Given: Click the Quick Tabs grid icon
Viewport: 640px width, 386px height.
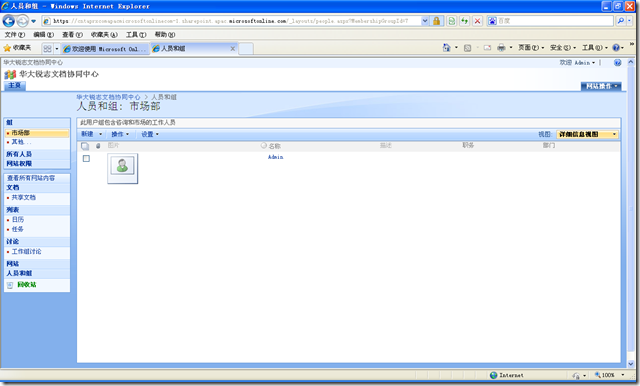Looking at the screenshot, I should click(47, 49).
